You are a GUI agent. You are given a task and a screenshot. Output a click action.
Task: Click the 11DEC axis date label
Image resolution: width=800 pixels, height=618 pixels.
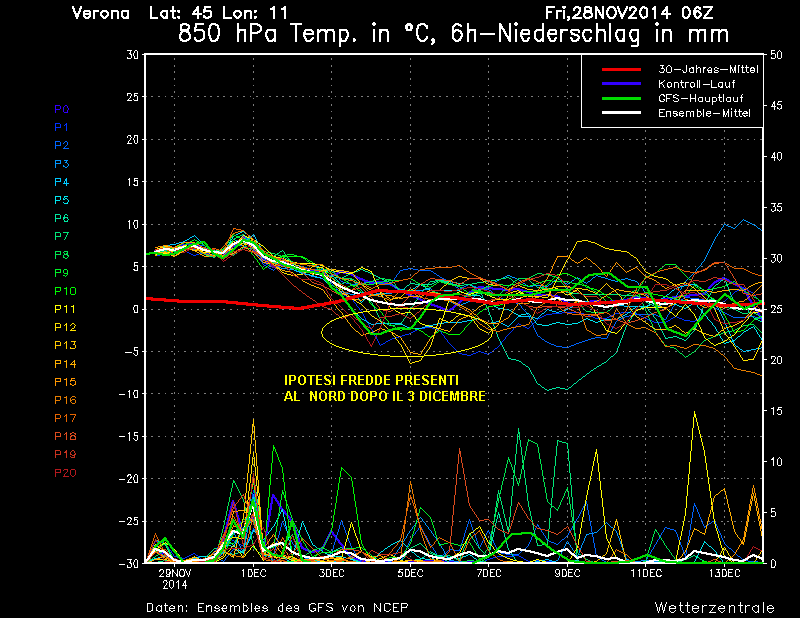(646, 573)
